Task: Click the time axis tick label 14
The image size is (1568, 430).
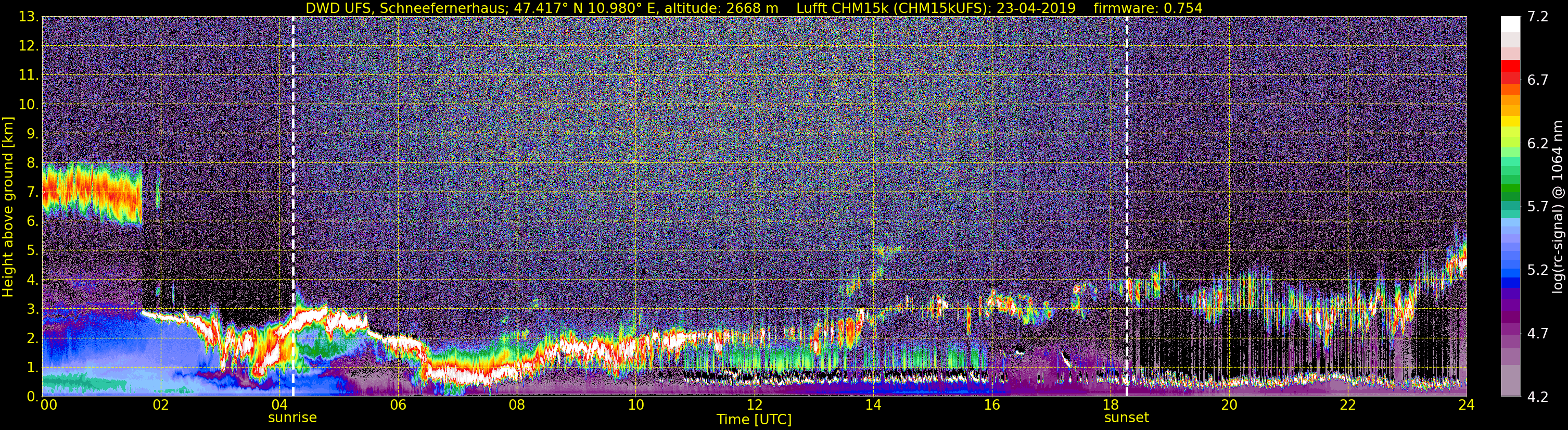Action: coord(873,406)
